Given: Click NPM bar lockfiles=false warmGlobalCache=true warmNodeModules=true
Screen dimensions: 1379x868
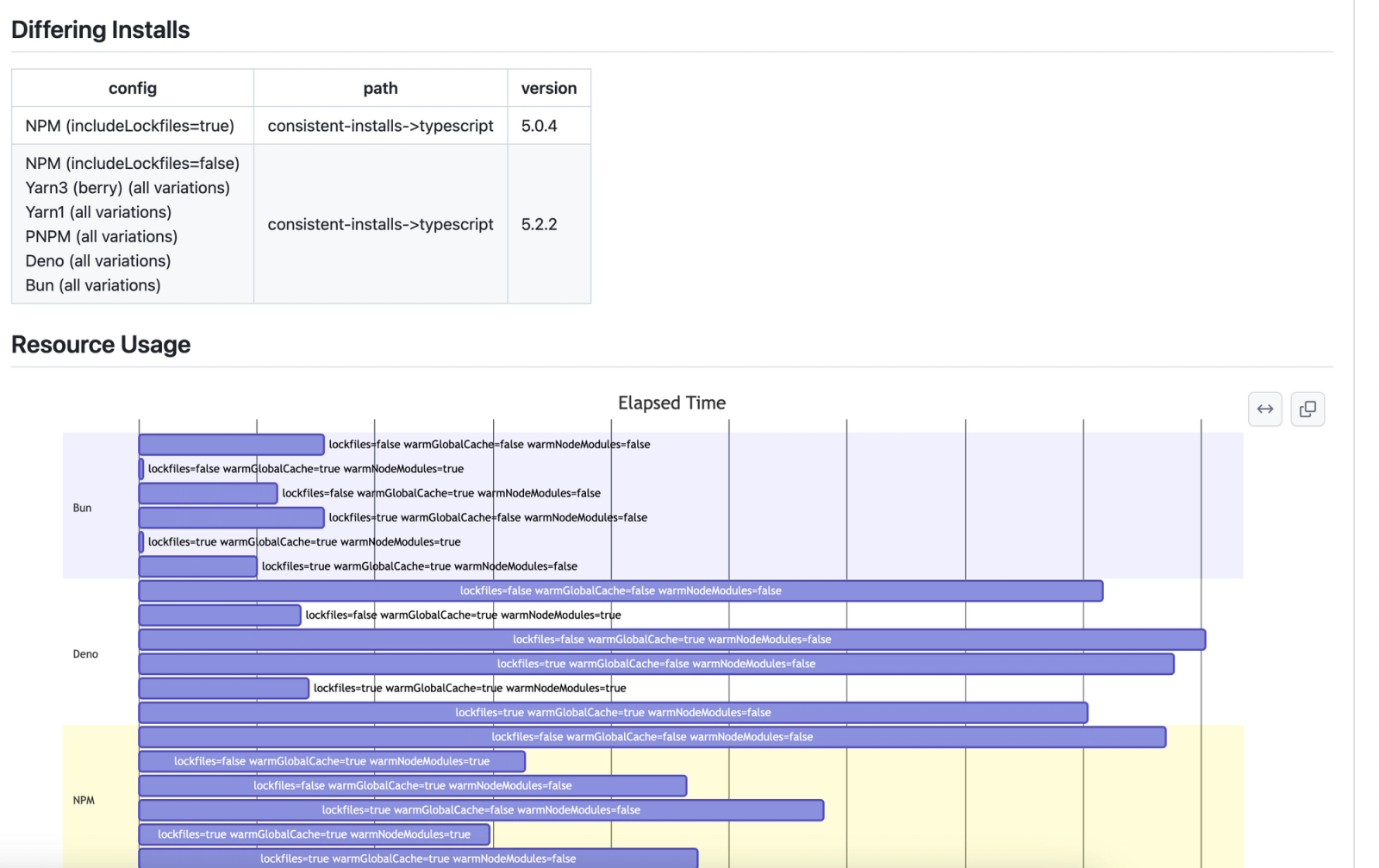Looking at the screenshot, I should [x=332, y=761].
